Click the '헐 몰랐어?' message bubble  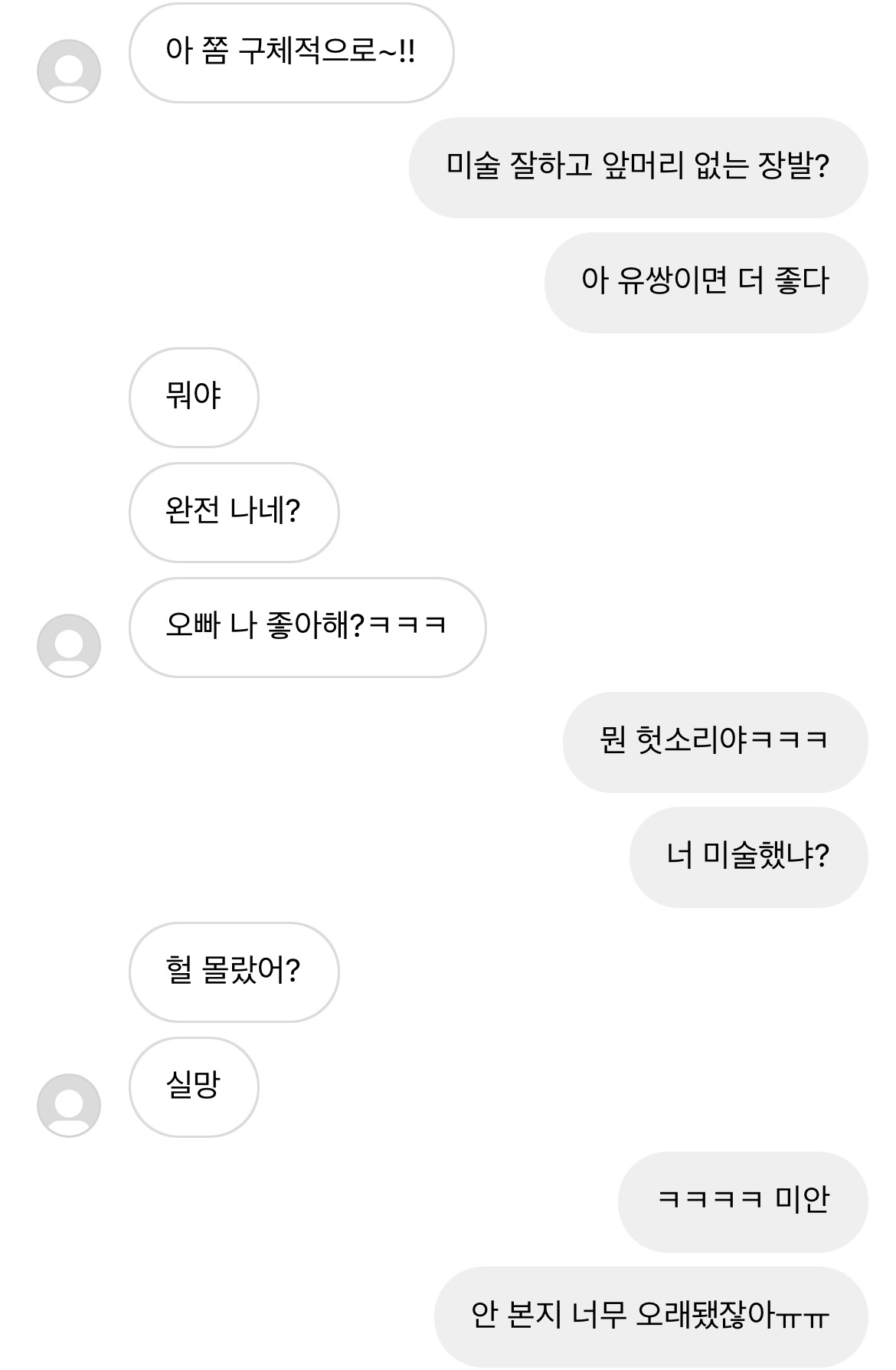(x=234, y=972)
